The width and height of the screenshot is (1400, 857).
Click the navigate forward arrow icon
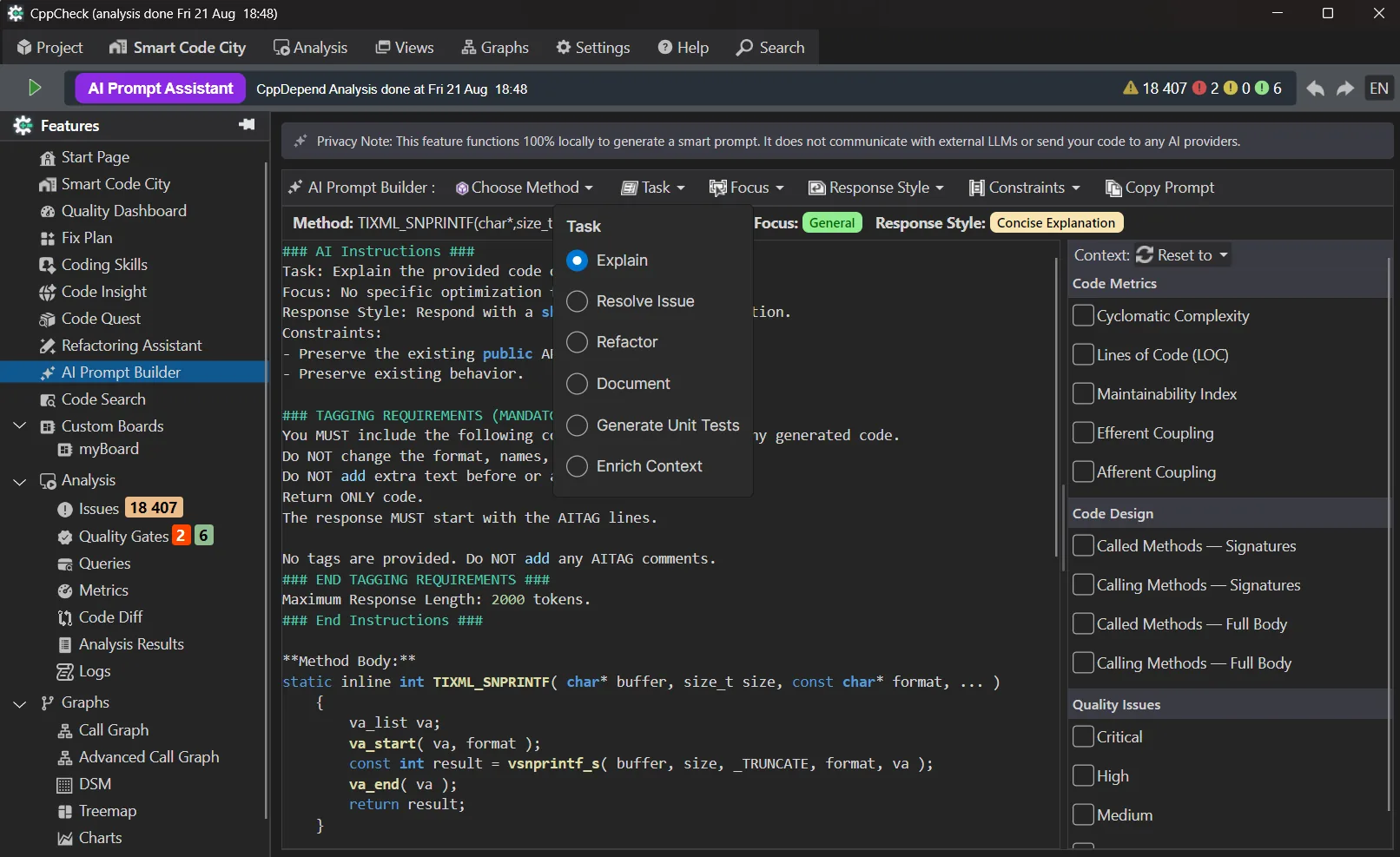[x=1345, y=89]
